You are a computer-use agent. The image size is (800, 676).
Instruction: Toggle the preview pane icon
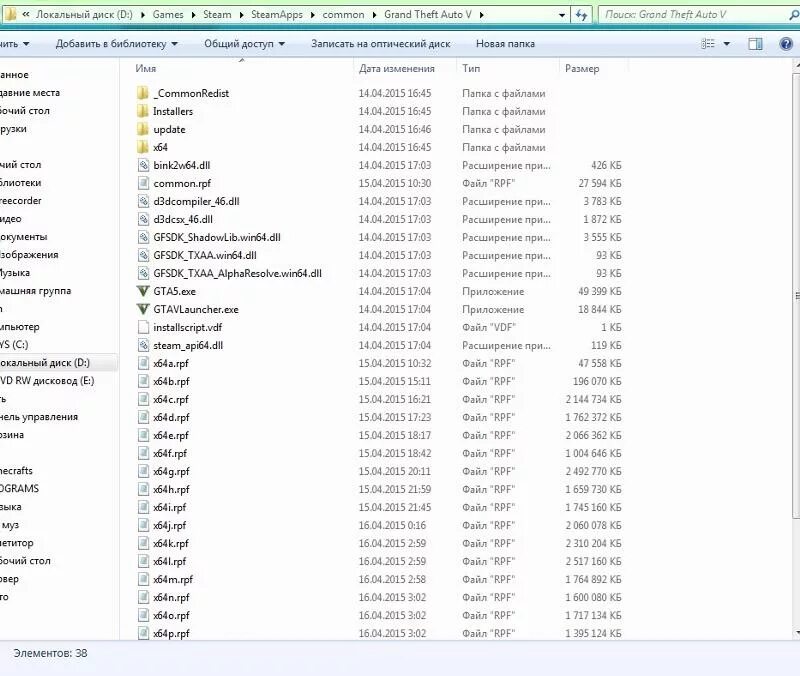tap(755, 44)
